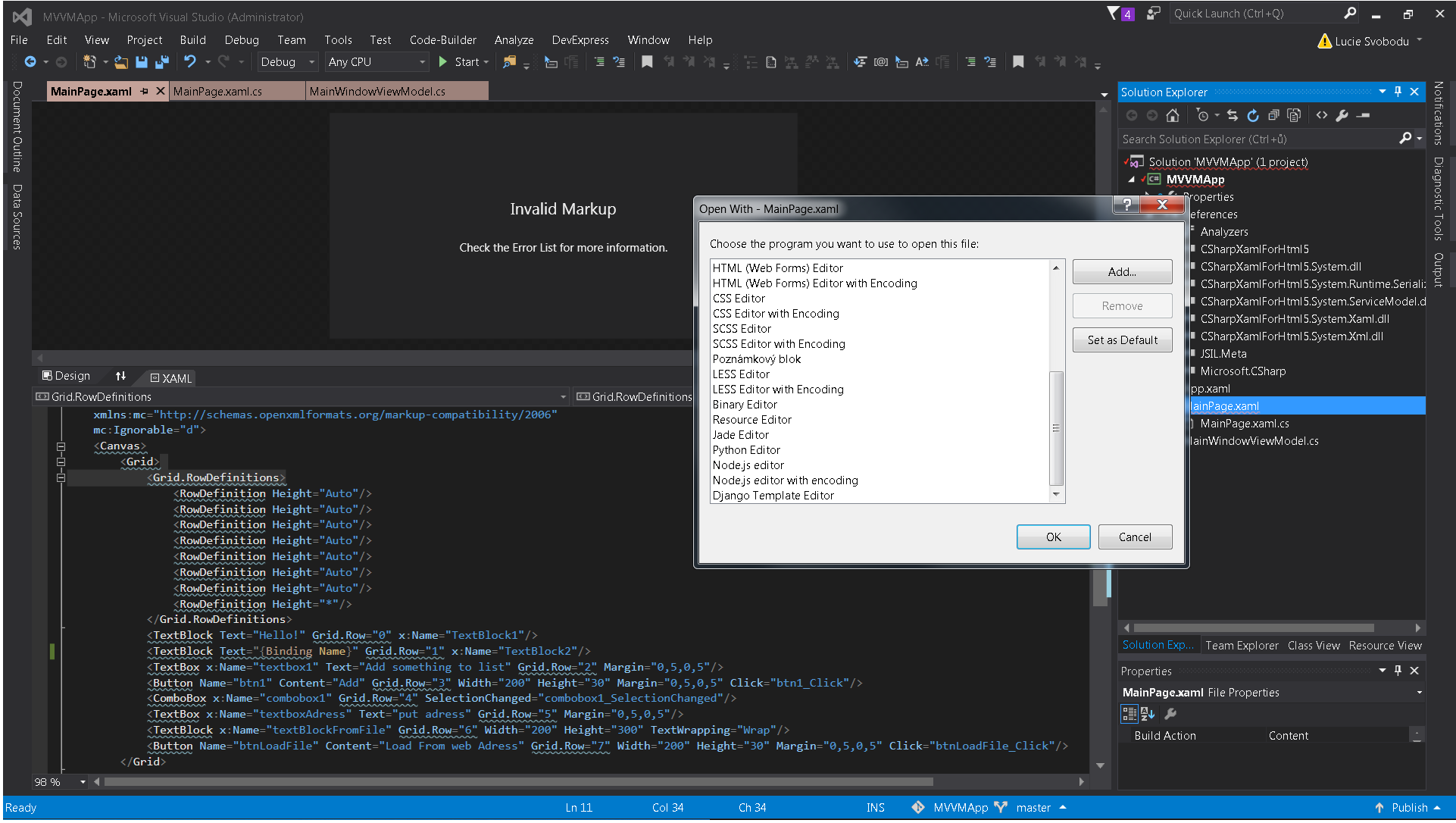1456x823 pixels.
Task: Switch to the XAML pane
Action: point(171,378)
